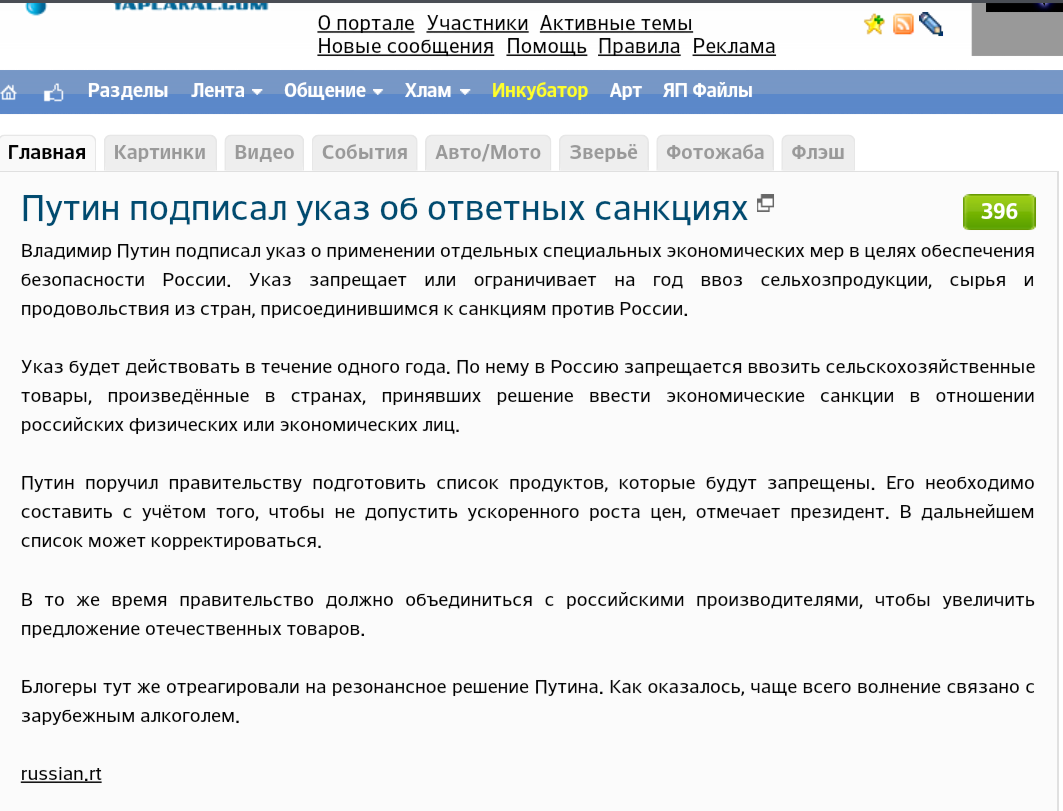Expand the Лента dropdown menu

(226, 91)
